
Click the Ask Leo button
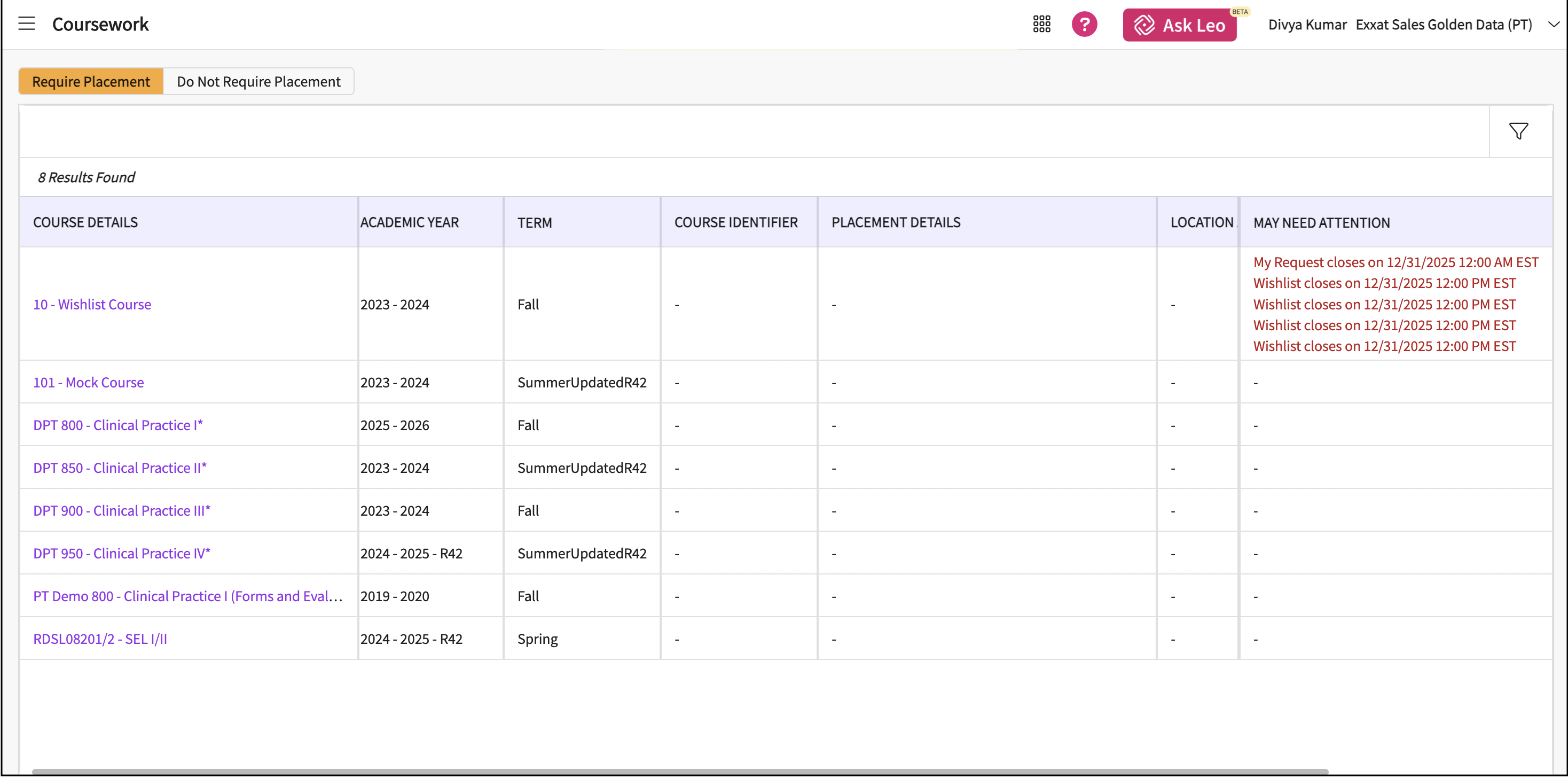[1179, 25]
